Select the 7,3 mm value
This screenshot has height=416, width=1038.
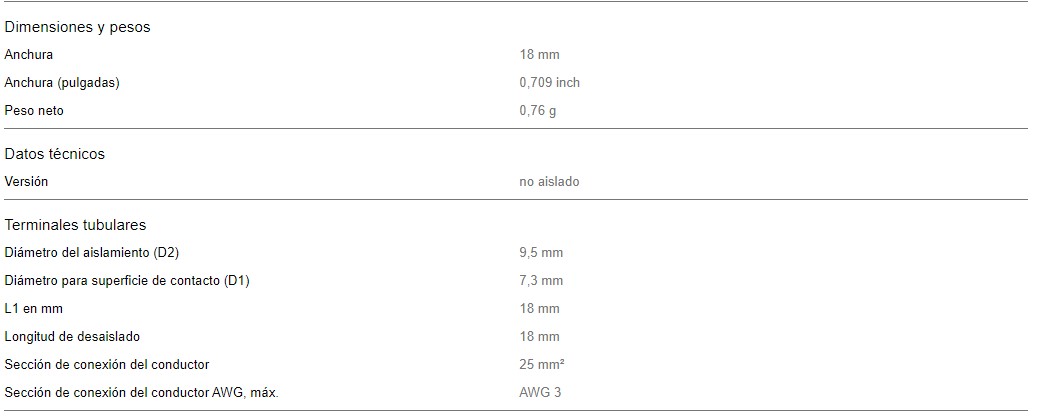pos(541,280)
